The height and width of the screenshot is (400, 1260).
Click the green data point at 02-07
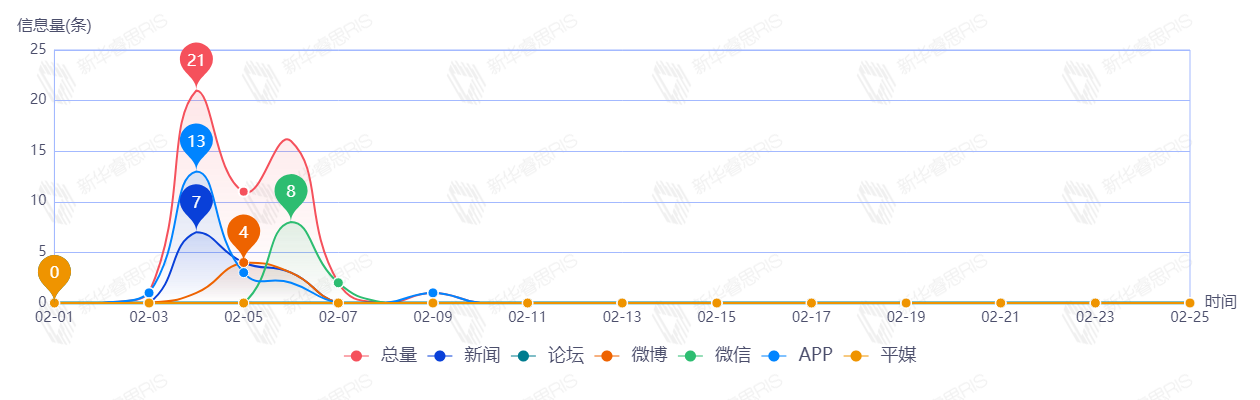coord(338,283)
